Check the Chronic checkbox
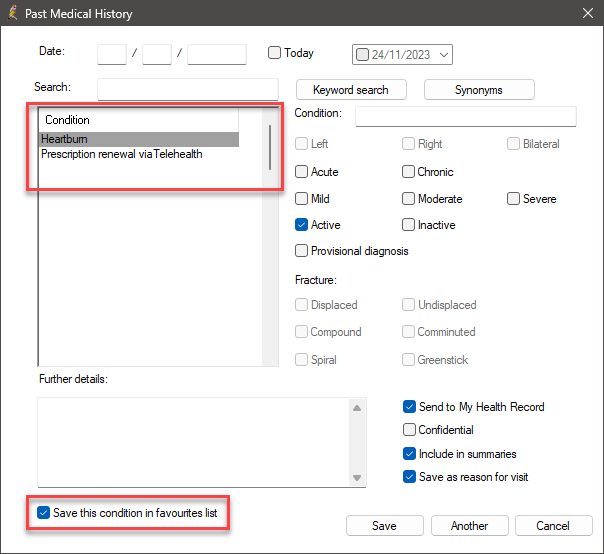This screenshot has height=554, width=604. (408, 171)
